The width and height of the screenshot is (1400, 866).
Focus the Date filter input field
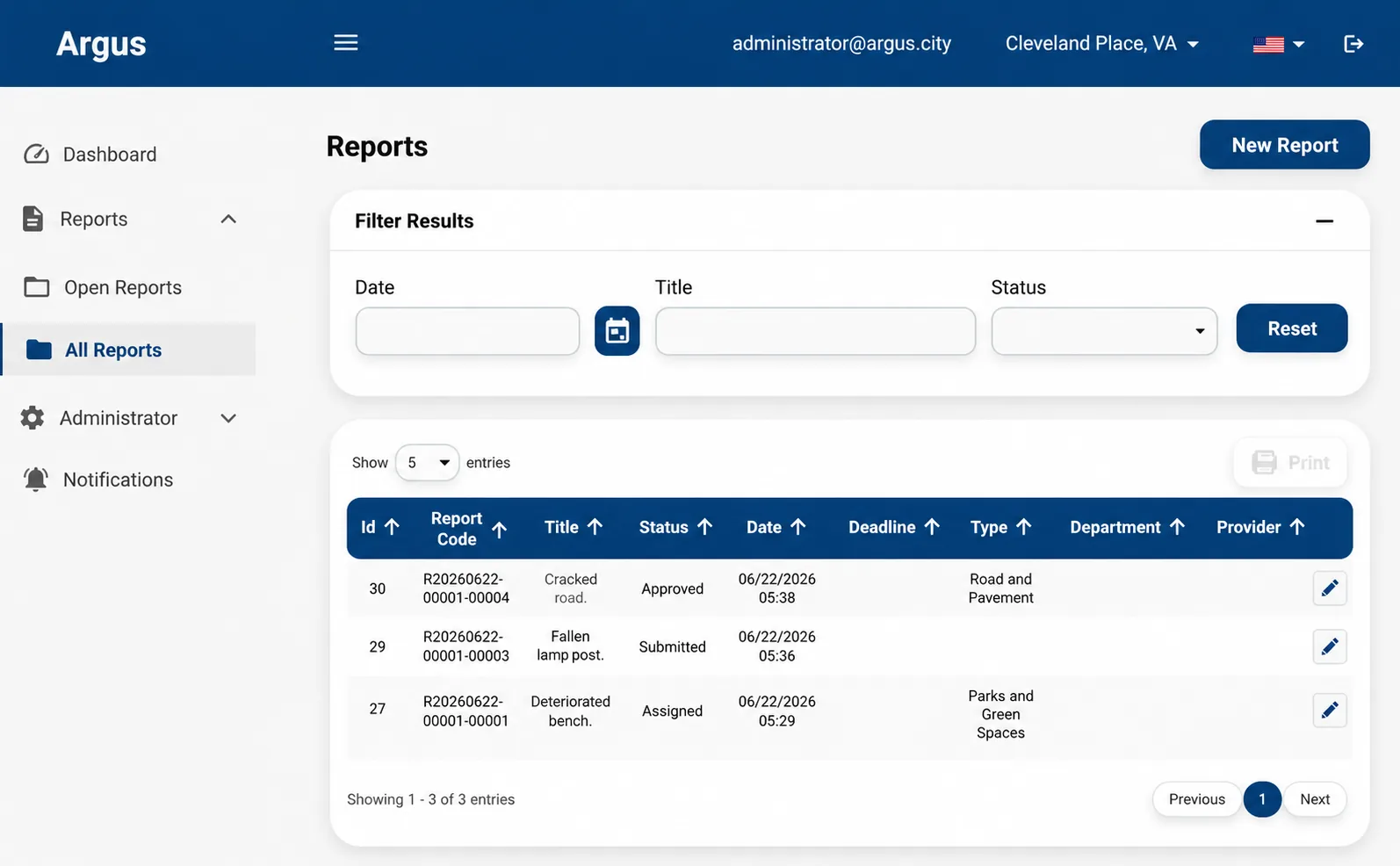point(467,331)
